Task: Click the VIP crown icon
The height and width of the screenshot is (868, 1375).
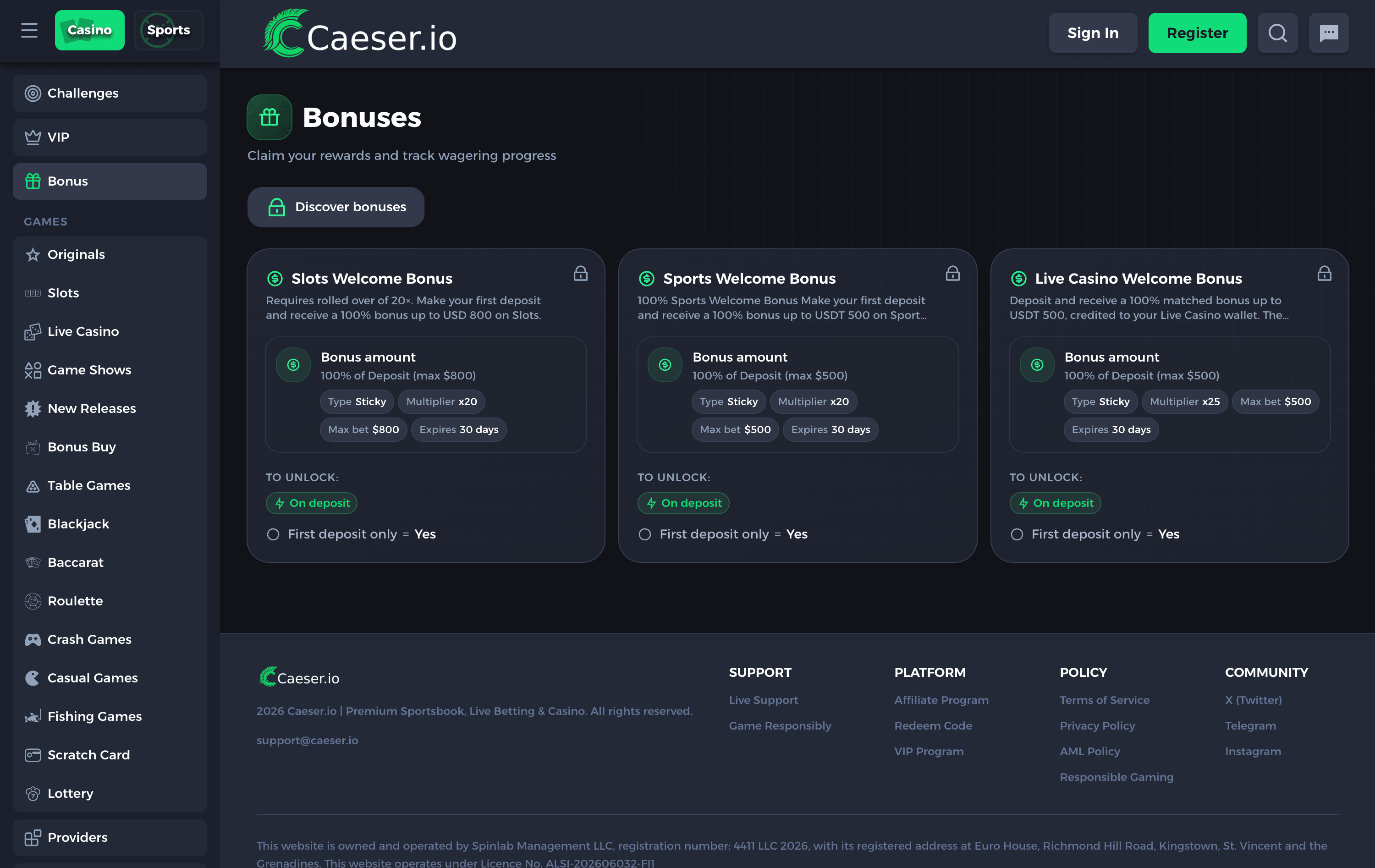Action: coord(33,137)
